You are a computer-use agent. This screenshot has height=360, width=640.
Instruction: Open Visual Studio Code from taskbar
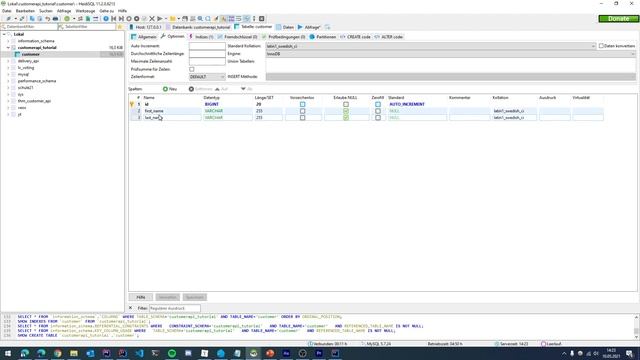click(139, 353)
